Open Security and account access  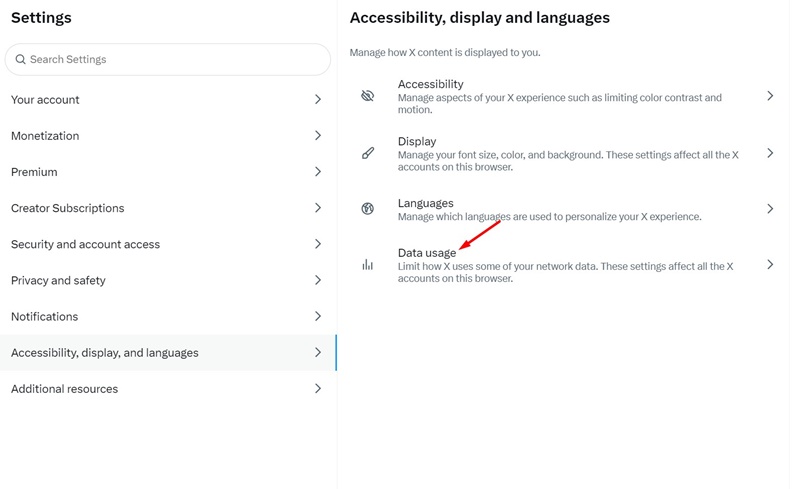[168, 244]
